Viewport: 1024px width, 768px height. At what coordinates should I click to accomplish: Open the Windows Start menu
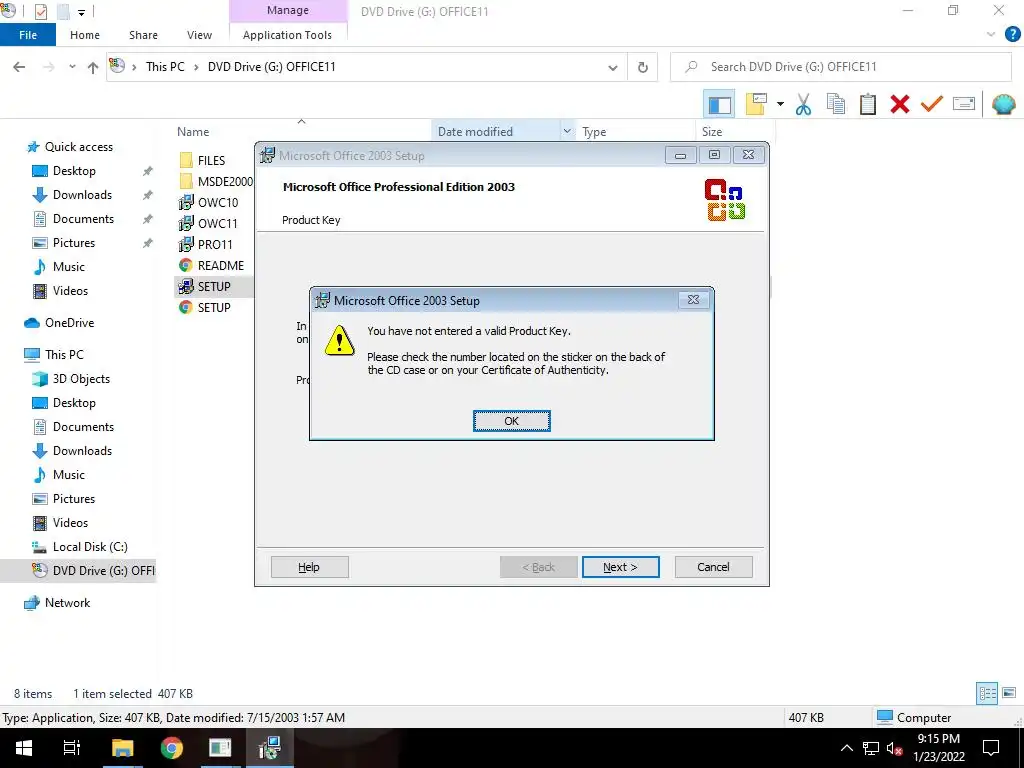[x=24, y=748]
